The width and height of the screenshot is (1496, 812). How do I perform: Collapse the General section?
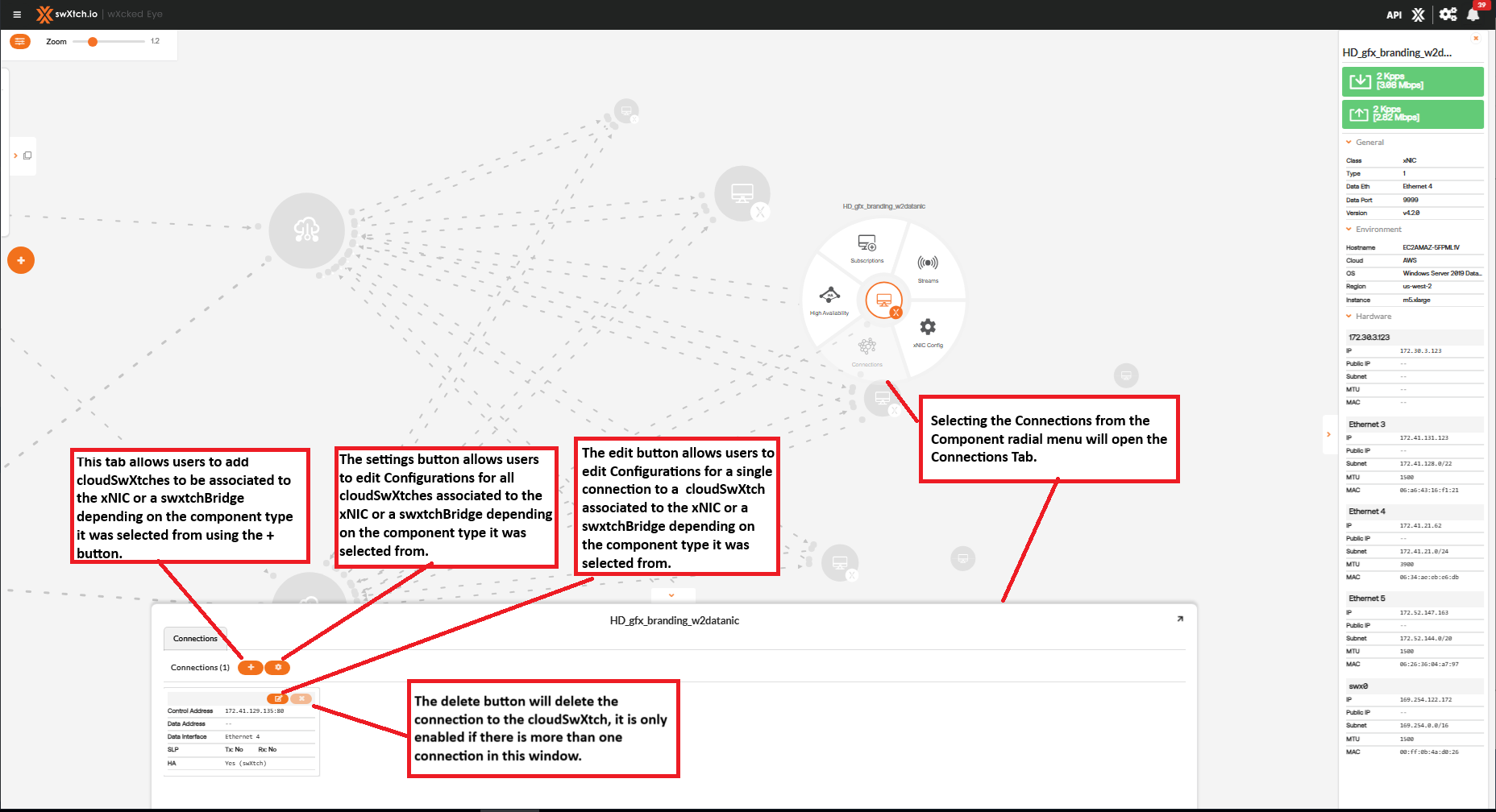pos(1349,143)
